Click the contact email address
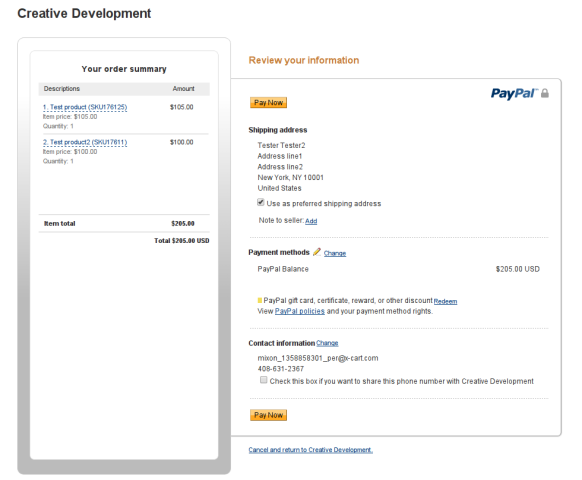The width and height of the screenshot is (582, 480). pos(318,358)
